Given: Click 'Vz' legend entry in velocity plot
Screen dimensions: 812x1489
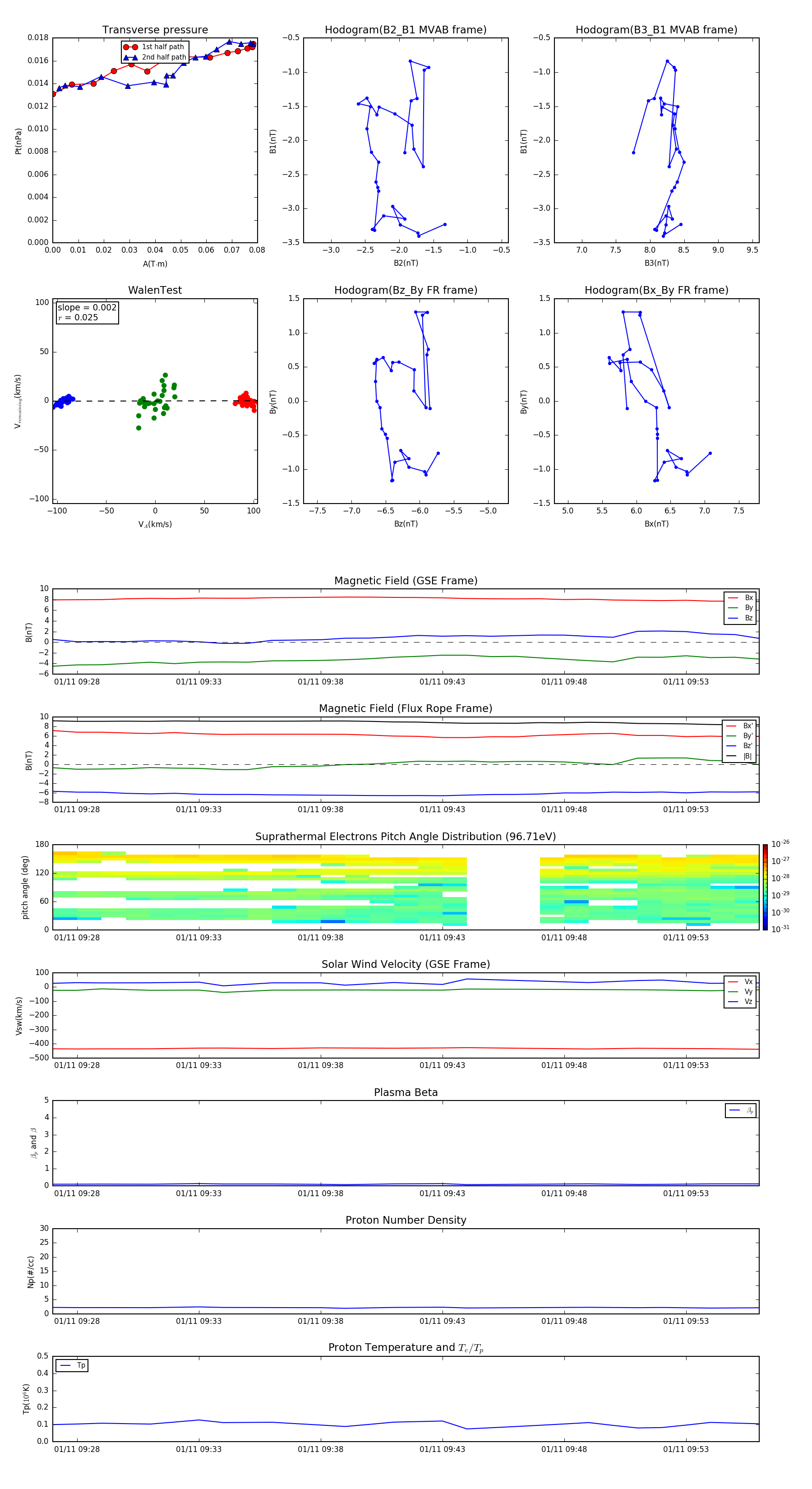Looking at the screenshot, I should (740, 1002).
